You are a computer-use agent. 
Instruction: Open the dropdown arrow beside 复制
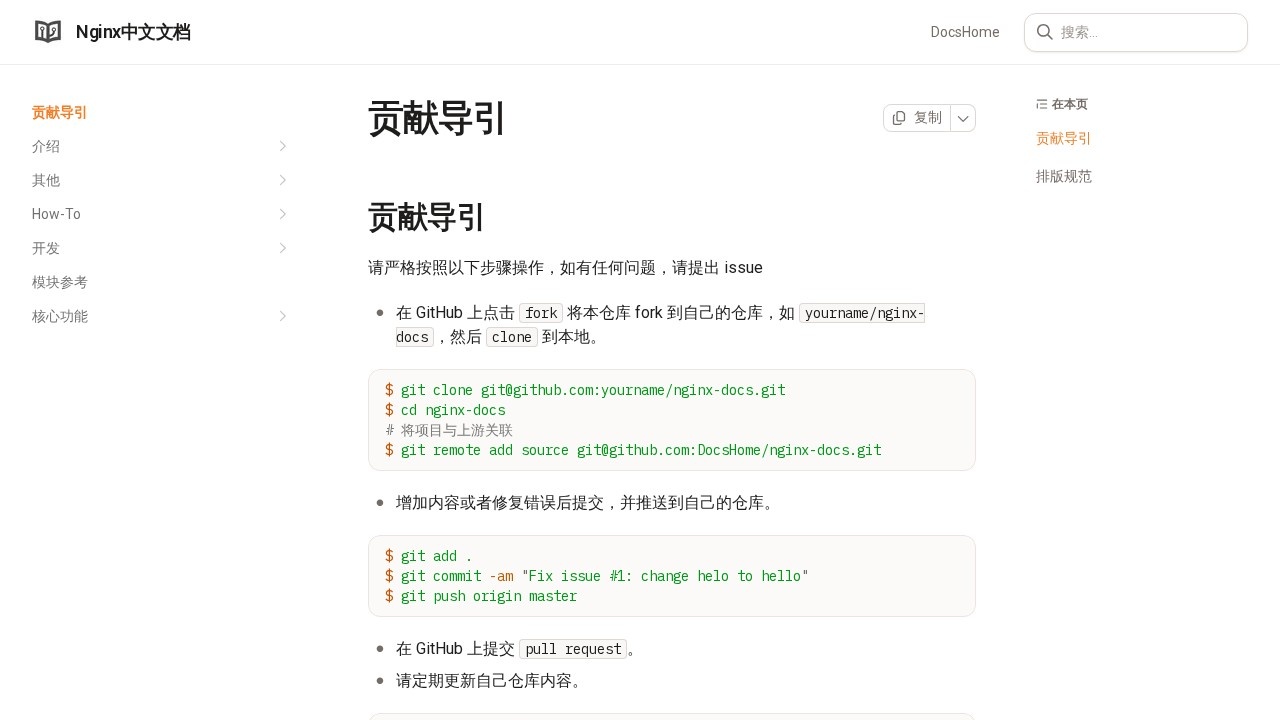point(963,118)
